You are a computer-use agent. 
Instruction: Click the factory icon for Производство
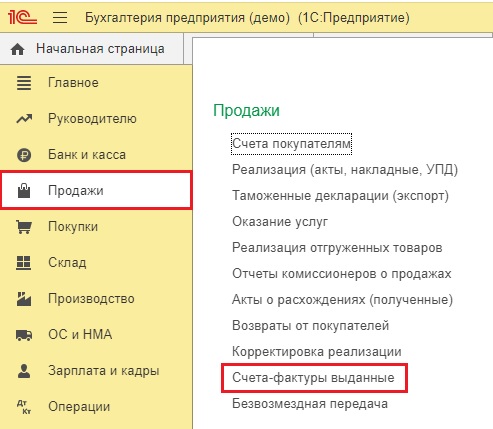[x=24, y=299]
